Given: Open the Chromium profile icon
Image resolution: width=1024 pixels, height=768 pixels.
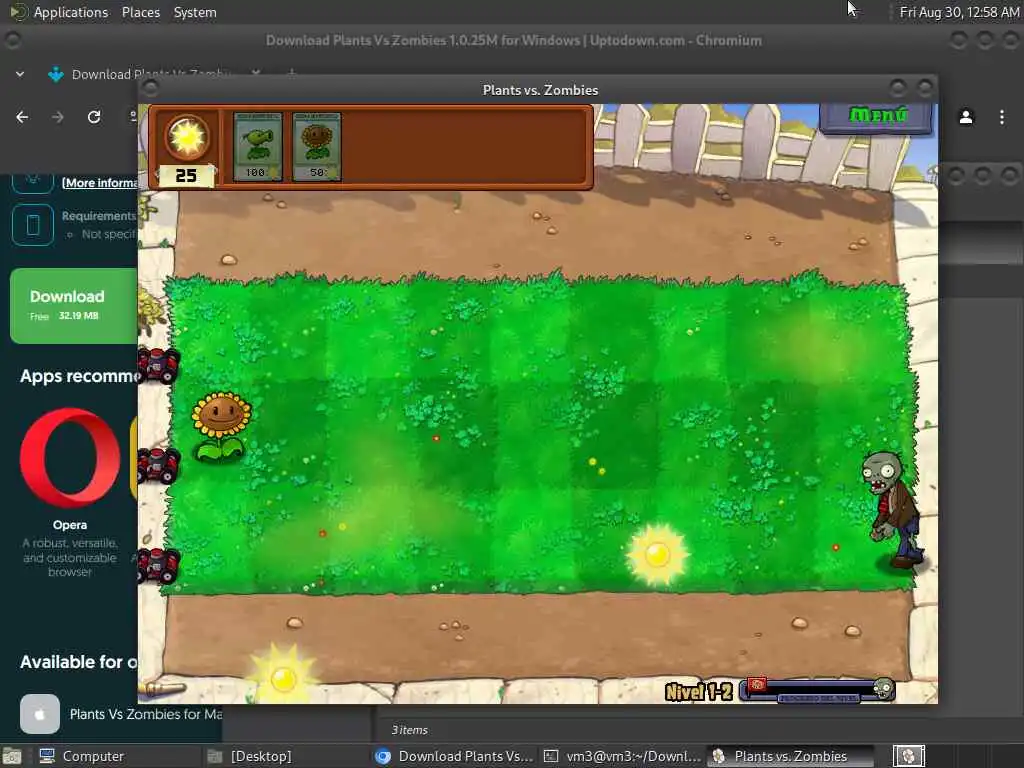Looking at the screenshot, I should pos(966,117).
